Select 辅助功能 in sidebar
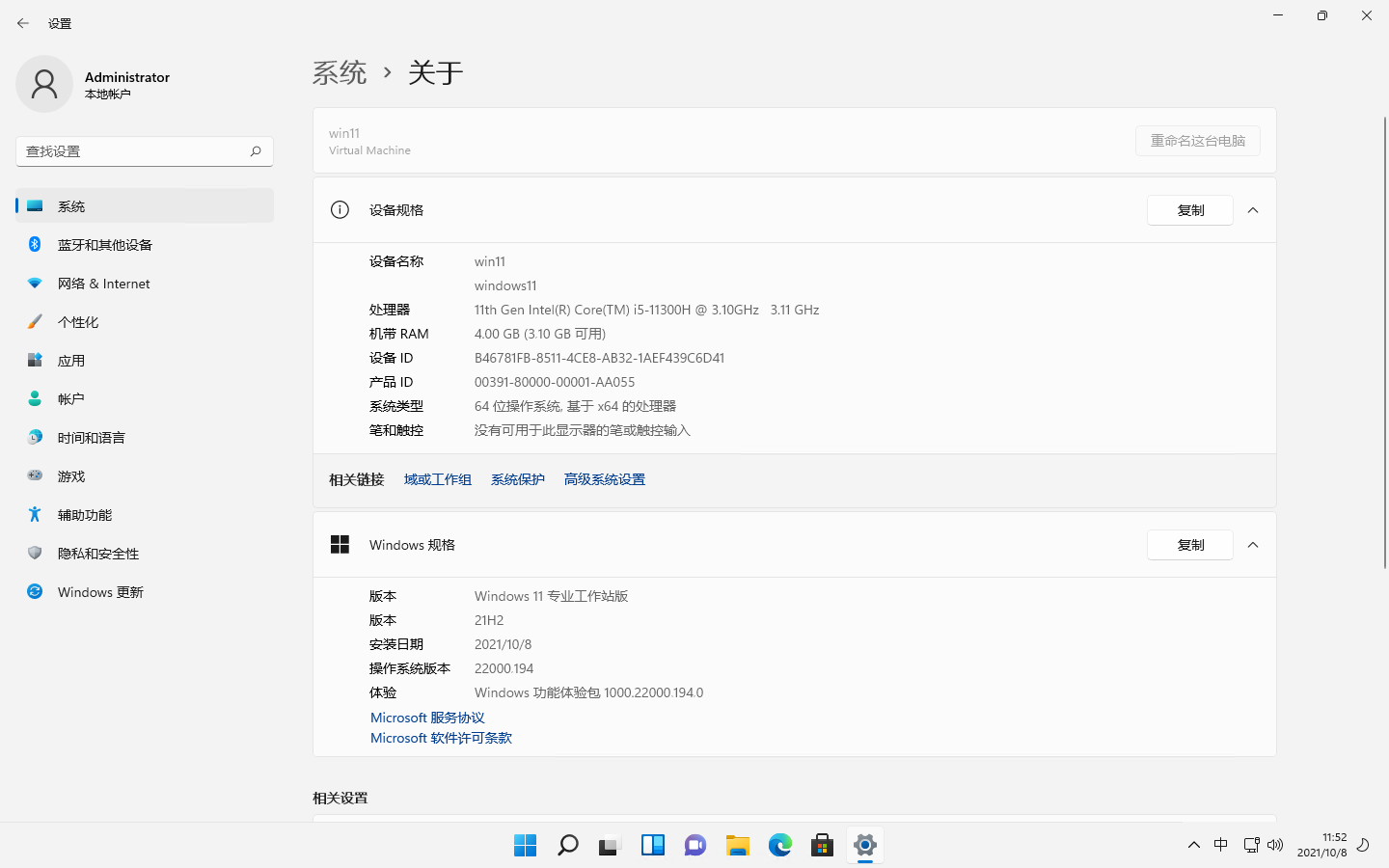This screenshot has height=868, width=1389. pos(145,514)
